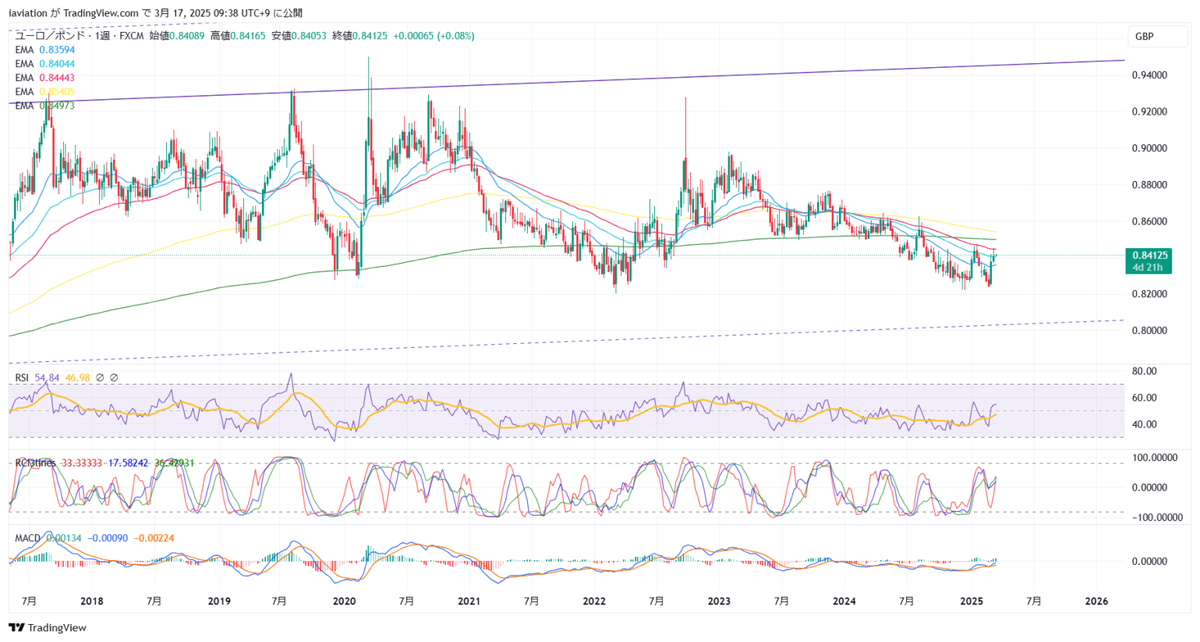Screen dimensions: 1200x642
Task: Click the -100.00000 level on RCI scale
Action: (1156, 518)
